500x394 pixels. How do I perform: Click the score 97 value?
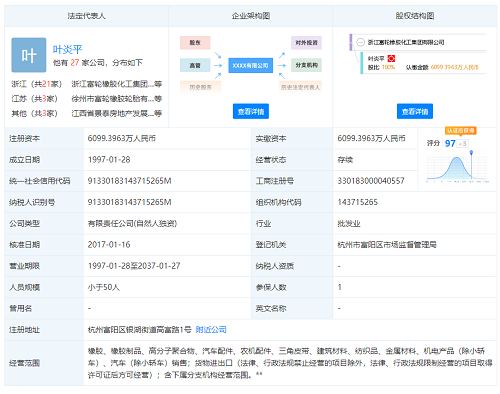(450, 143)
